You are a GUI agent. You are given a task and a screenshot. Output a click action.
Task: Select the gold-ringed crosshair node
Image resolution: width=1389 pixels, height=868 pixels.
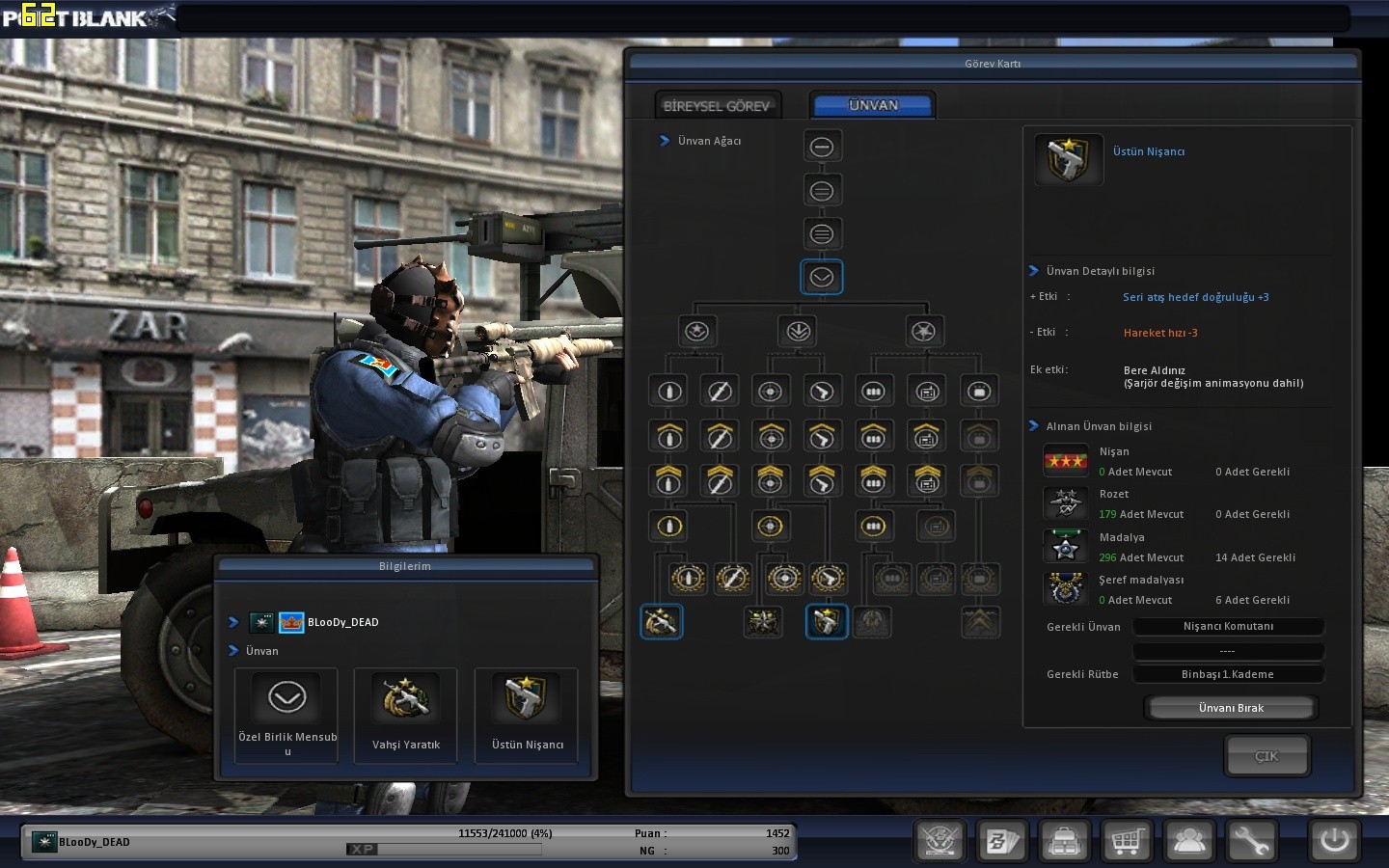tap(770, 527)
